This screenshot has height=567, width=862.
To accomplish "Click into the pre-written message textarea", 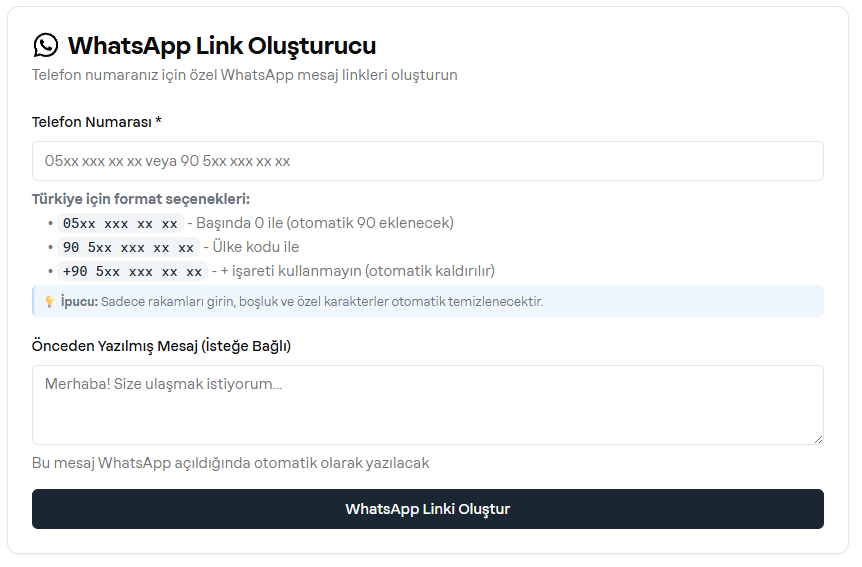I will coord(427,404).
